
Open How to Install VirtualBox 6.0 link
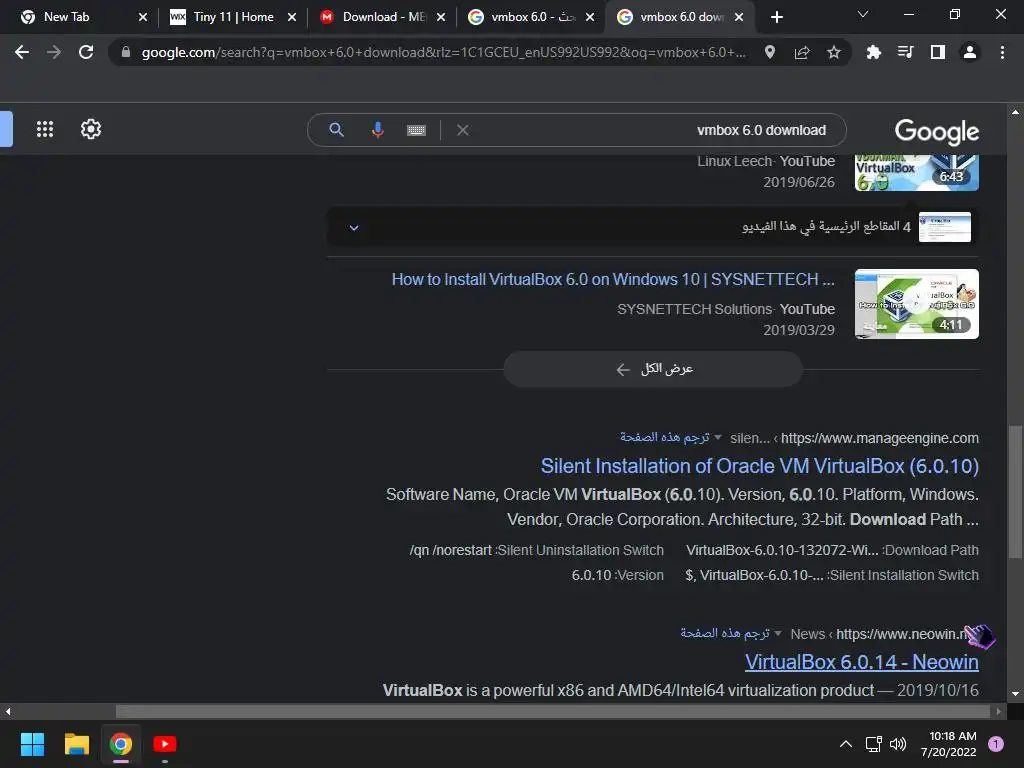pos(613,280)
